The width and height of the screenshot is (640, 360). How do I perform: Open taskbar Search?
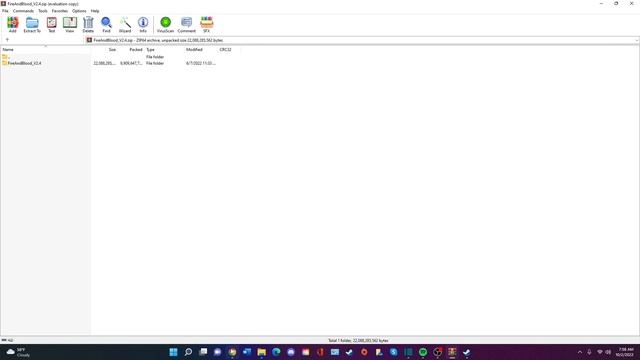pyautogui.click(x=188, y=352)
